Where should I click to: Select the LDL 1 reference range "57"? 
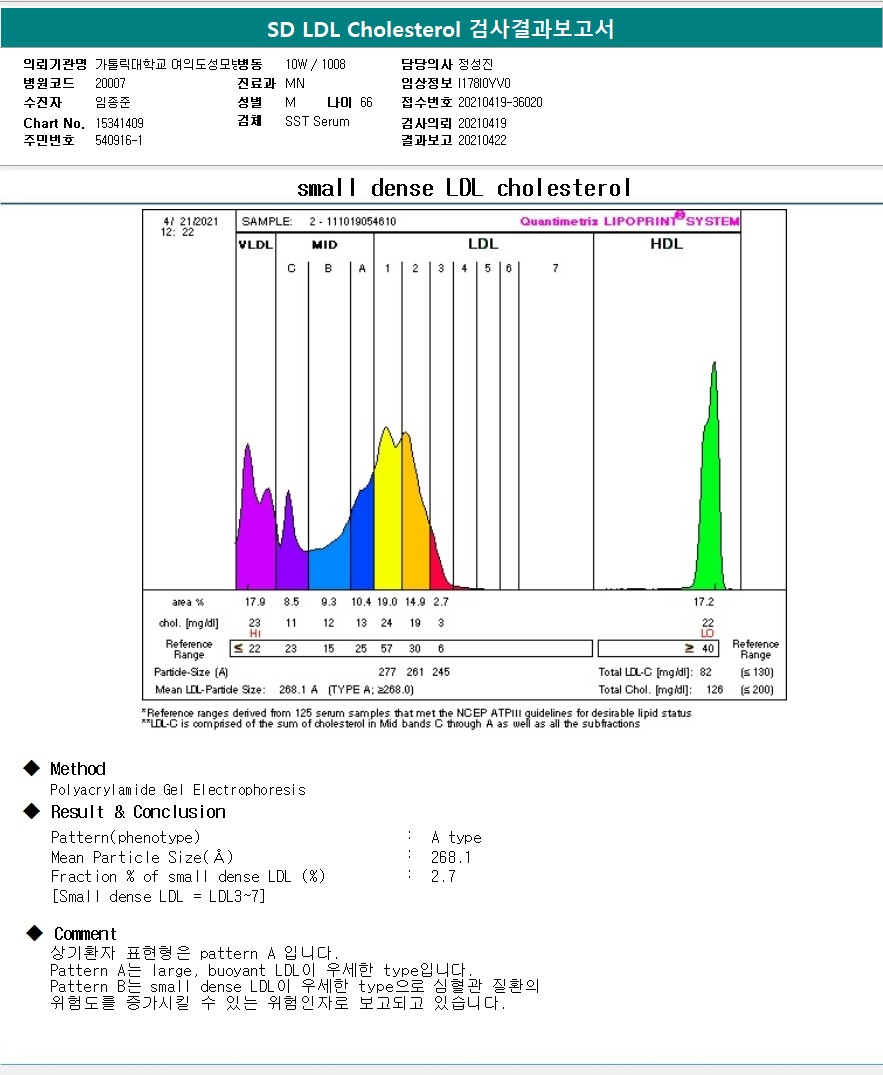click(387, 648)
